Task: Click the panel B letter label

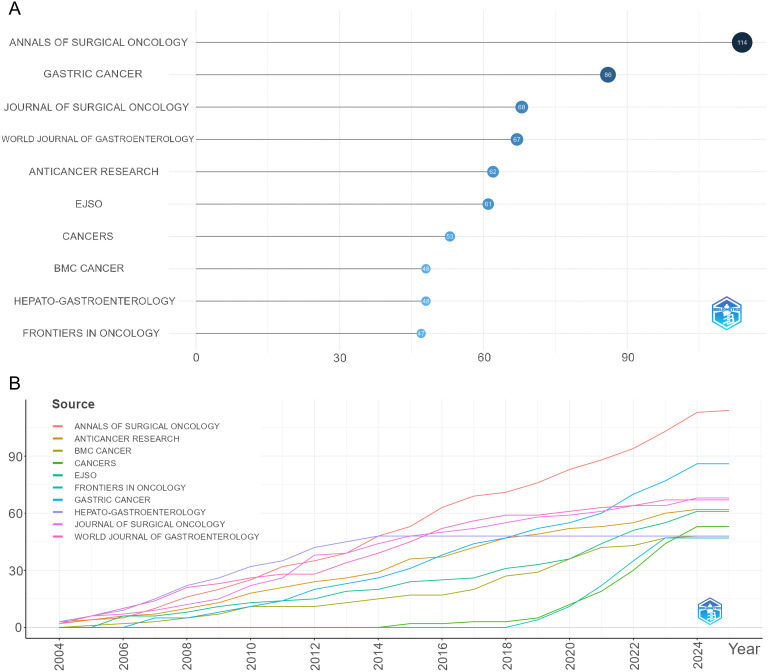Action: (x=15, y=383)
